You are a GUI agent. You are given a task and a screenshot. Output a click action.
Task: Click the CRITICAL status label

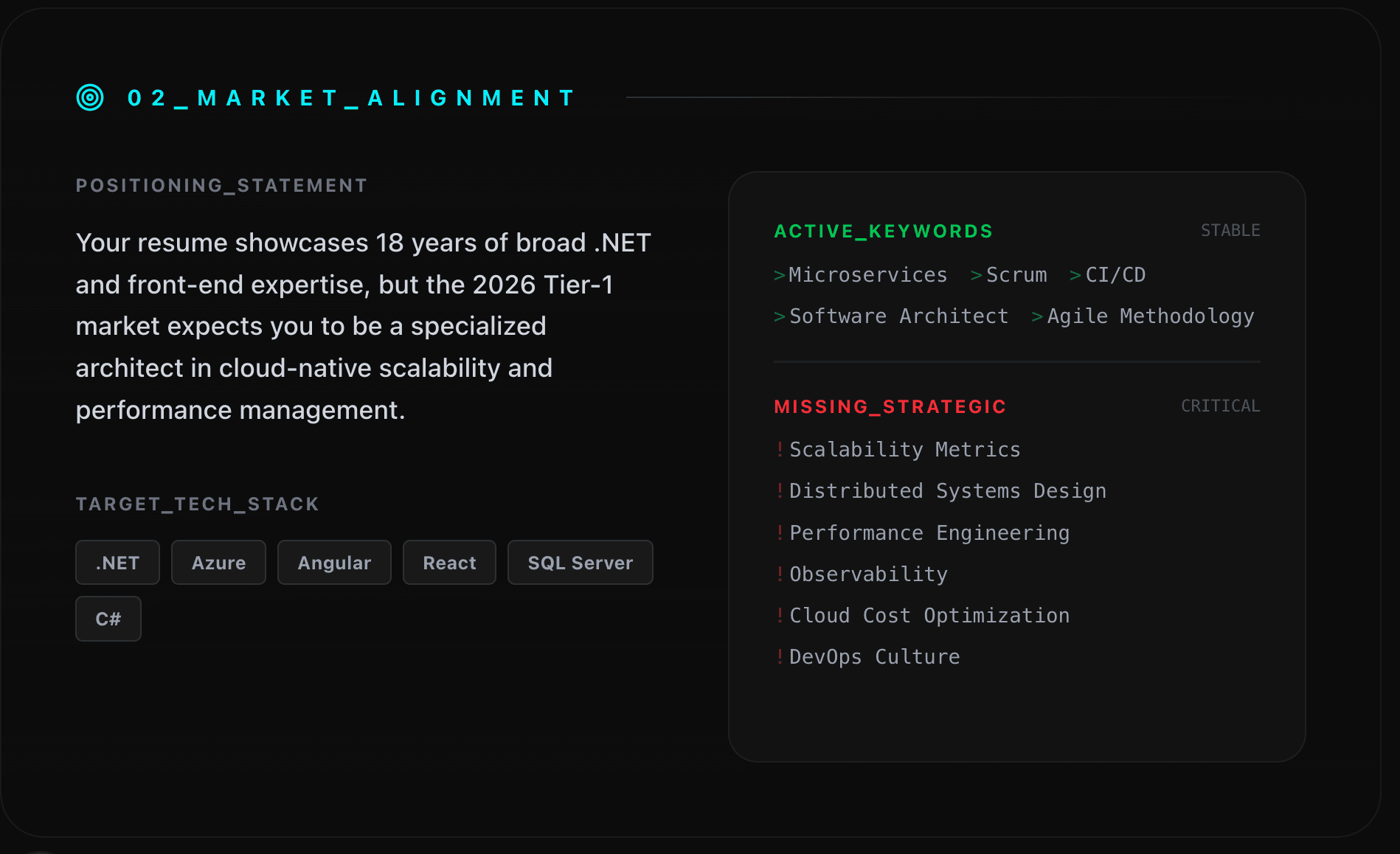point(1221,406)
